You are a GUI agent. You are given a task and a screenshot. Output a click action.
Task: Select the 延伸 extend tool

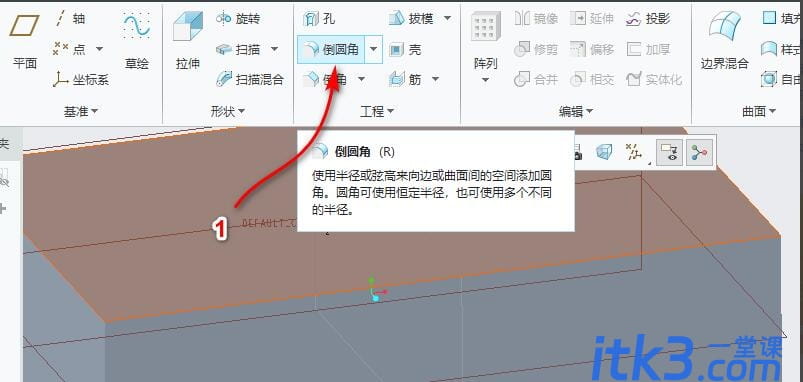coord(591,19)
